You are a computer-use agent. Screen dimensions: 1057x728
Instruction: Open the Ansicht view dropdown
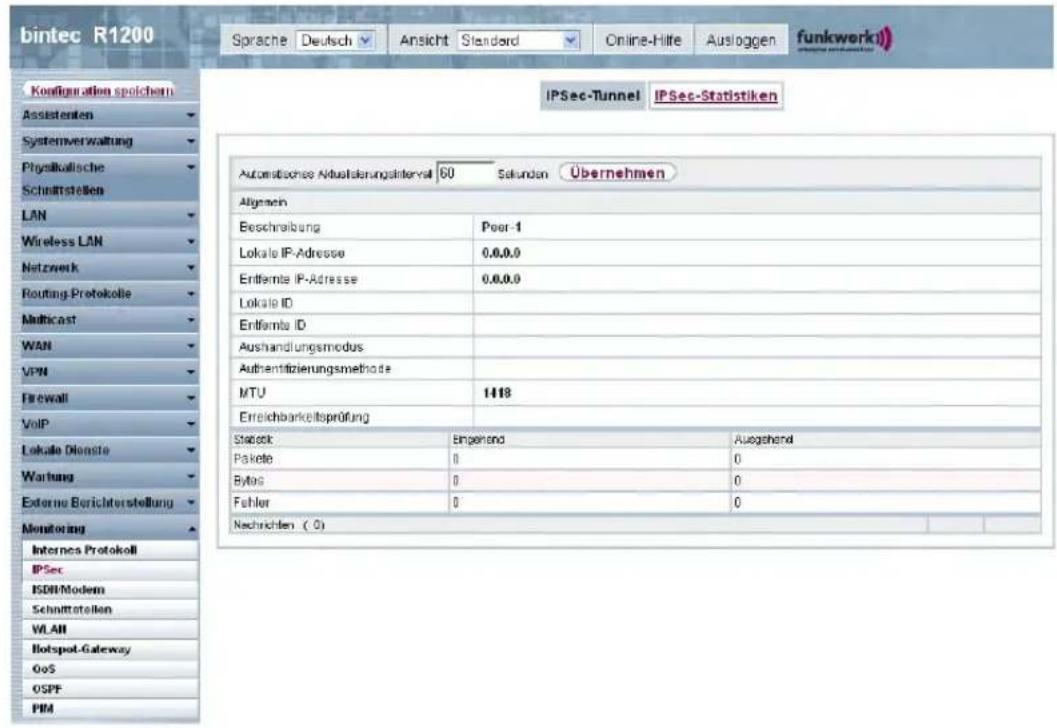click(x=518, y=40)
